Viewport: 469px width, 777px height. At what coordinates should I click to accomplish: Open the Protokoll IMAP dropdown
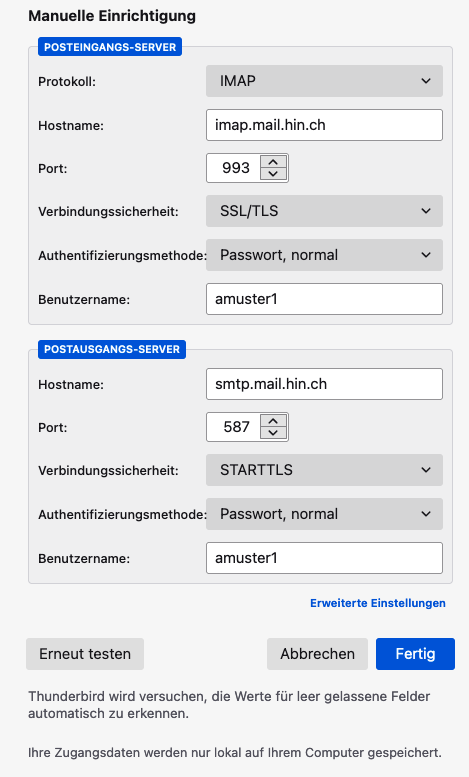coord(324,81)
